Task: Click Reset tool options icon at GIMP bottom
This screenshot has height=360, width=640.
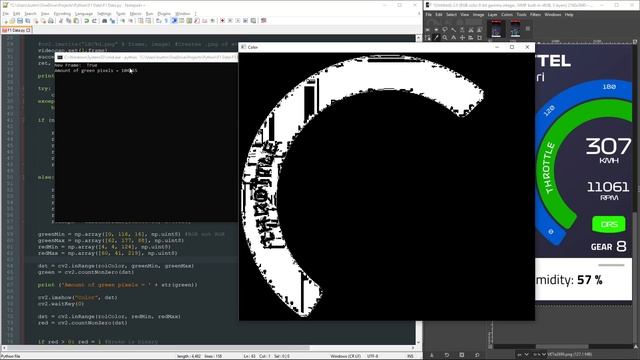Action: 477,355
